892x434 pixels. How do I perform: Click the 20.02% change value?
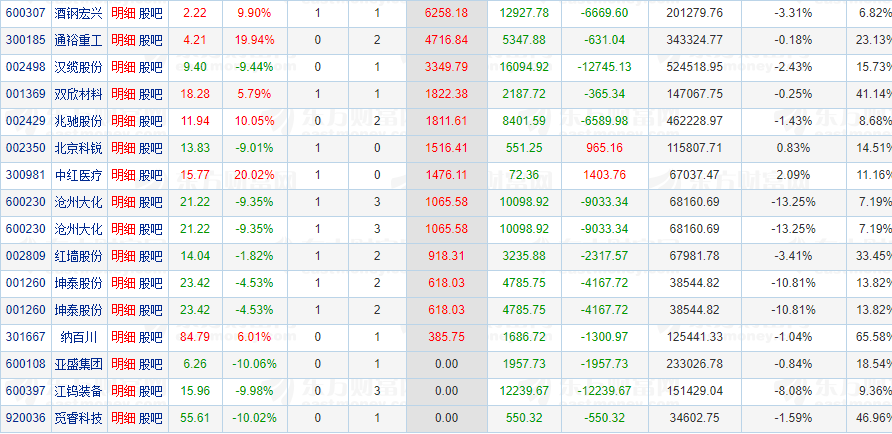pyautogui.click(x=255, y=175)
